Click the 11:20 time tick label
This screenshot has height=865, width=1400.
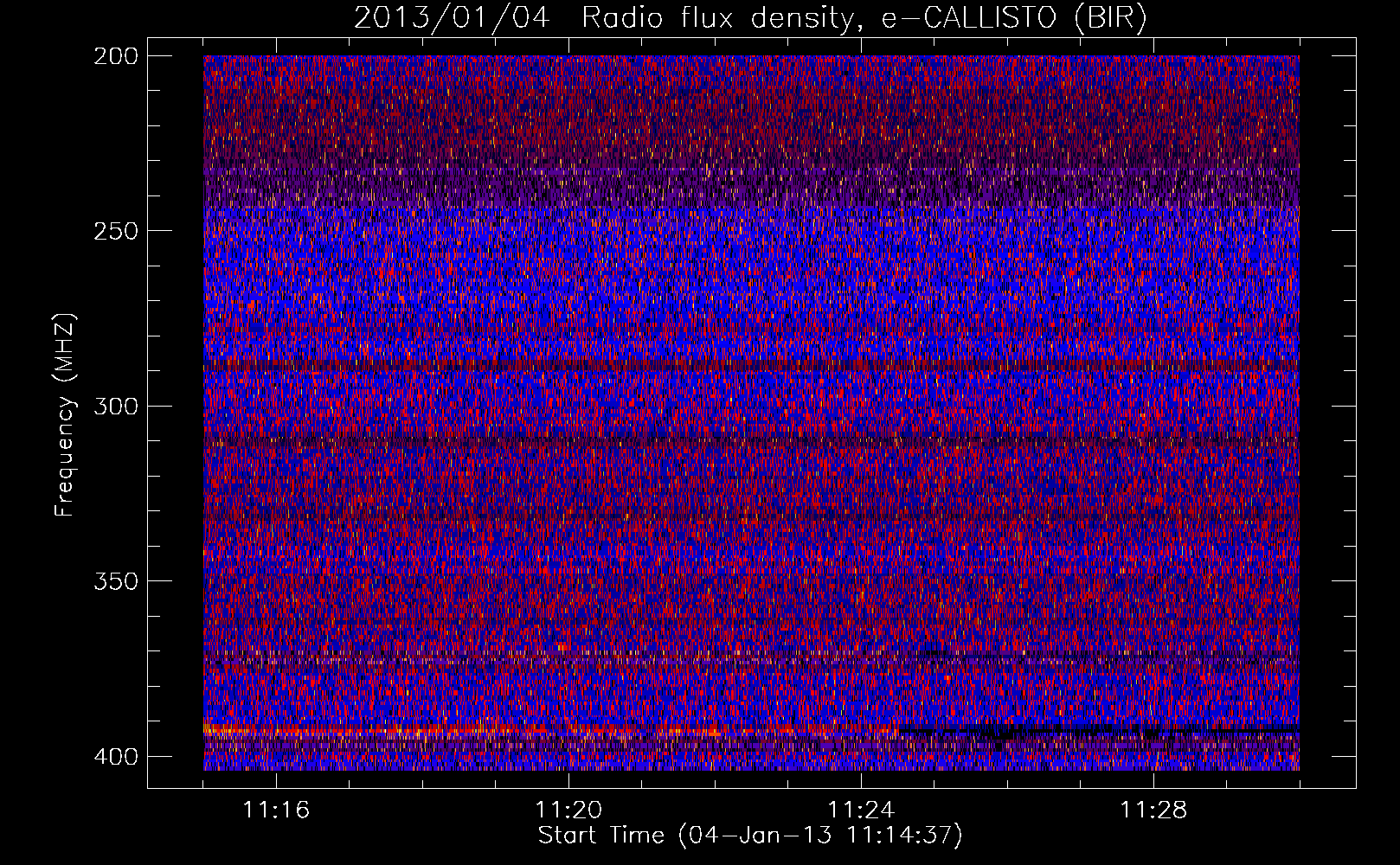pyautogui.click(x=568, y=811)
